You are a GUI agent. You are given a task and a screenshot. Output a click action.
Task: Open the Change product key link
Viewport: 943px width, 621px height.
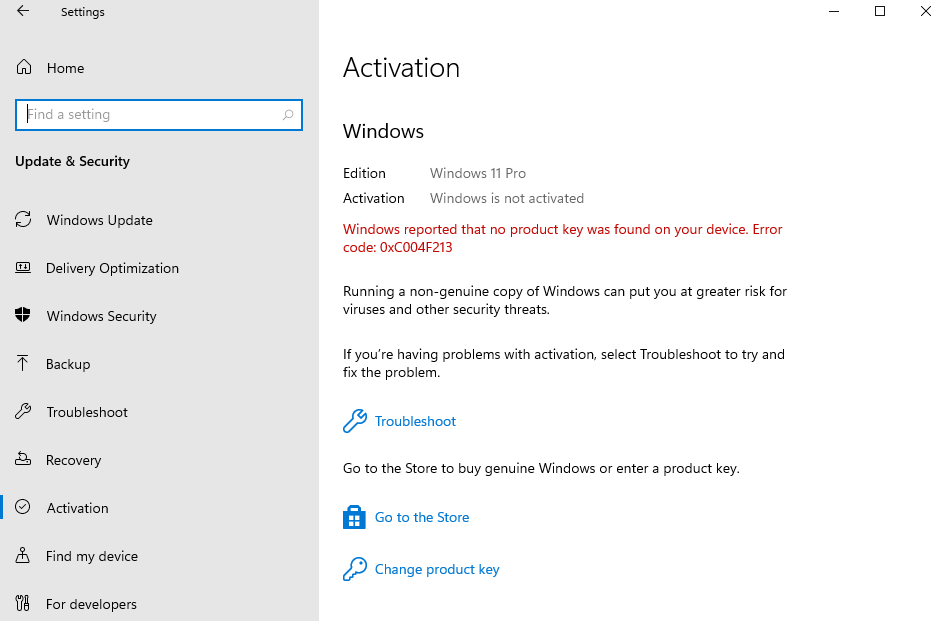[437, 569]
